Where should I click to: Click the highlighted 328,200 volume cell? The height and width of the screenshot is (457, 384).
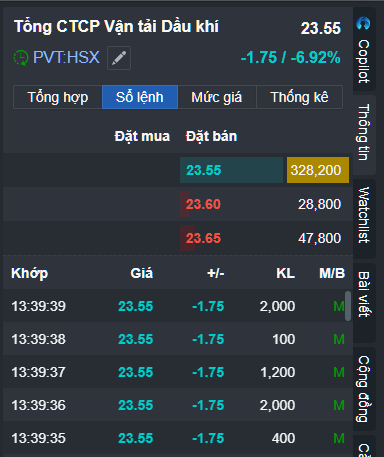pyautogui.click(x=318, y=170)
